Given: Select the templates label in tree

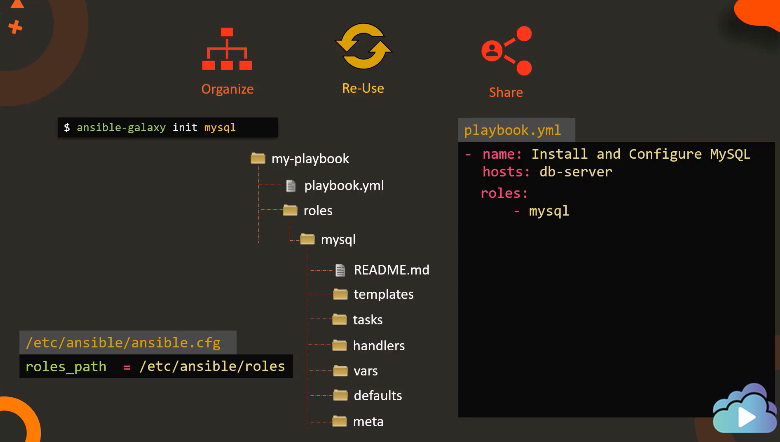Looking at the screenshot, I should pyautogui.click(x=384, y=295).
